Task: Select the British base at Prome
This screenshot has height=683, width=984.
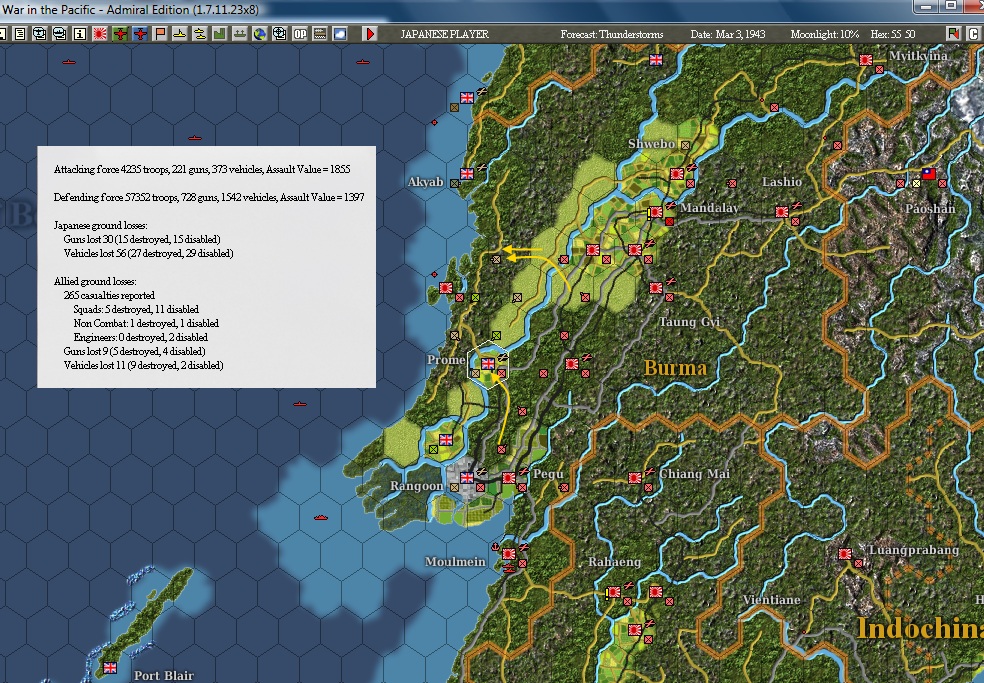Action: point(488,364)
